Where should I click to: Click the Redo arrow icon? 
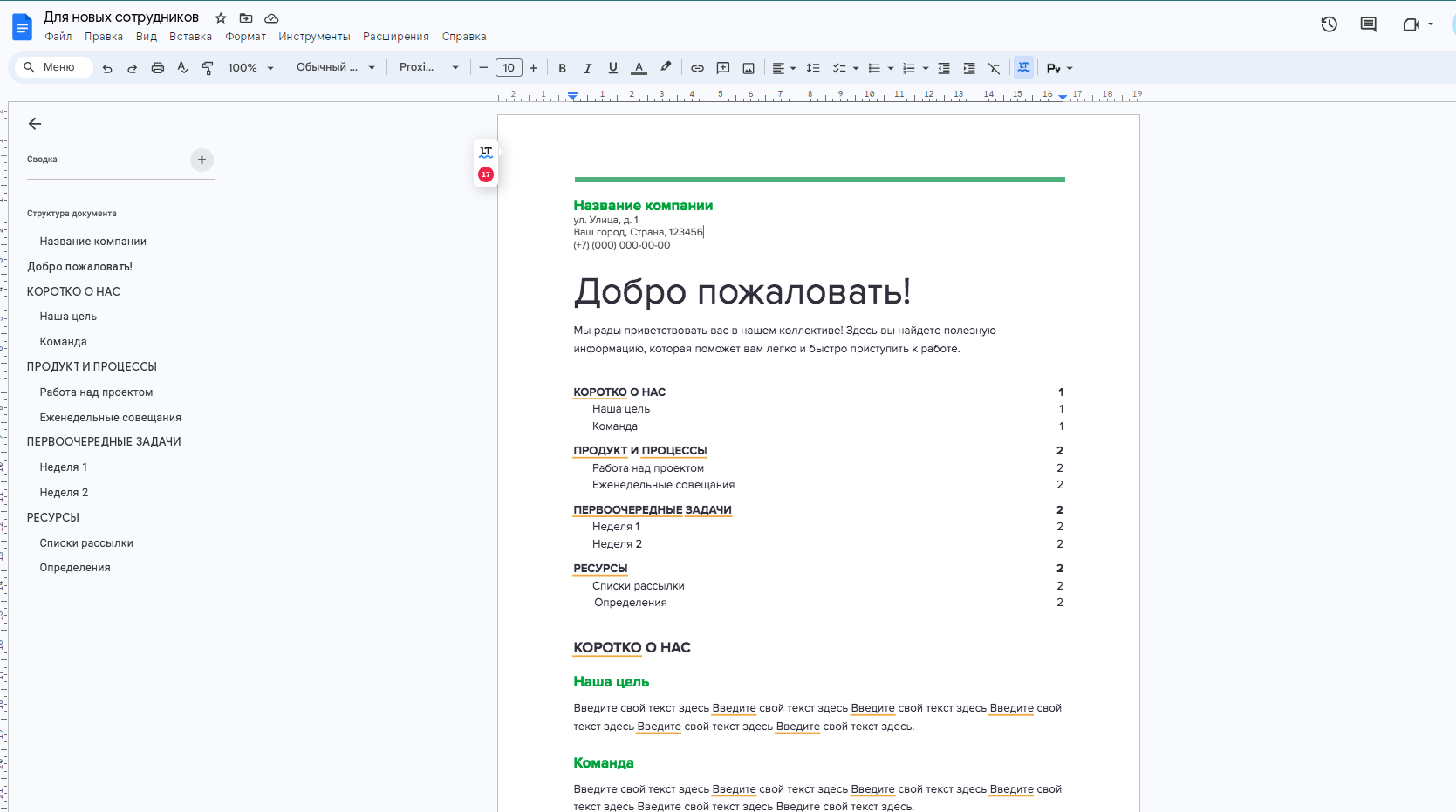pyautogui.click(x=133, y=68)
